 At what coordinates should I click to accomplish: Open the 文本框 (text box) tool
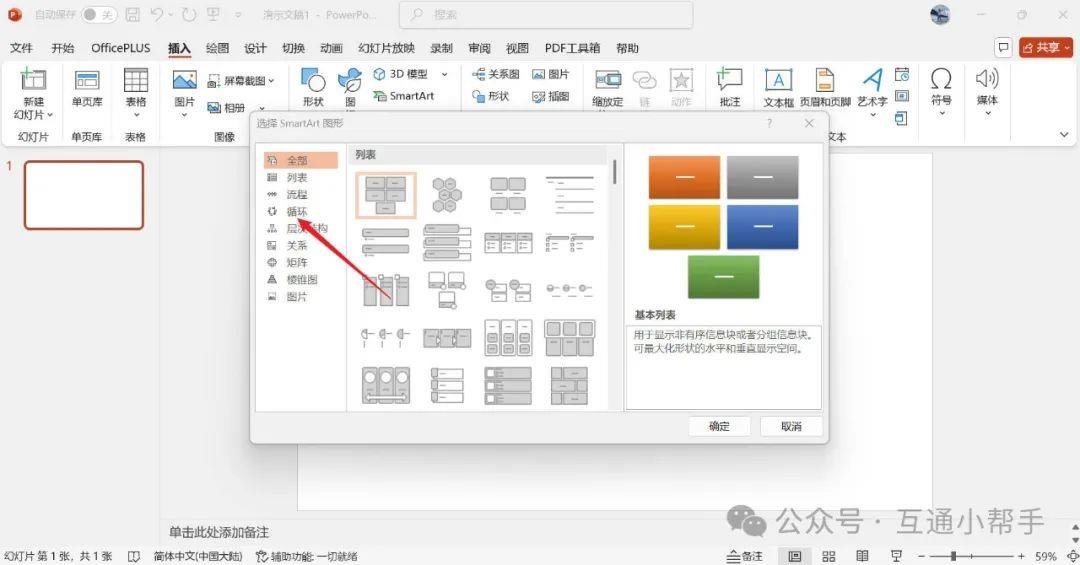pos(778,88)
